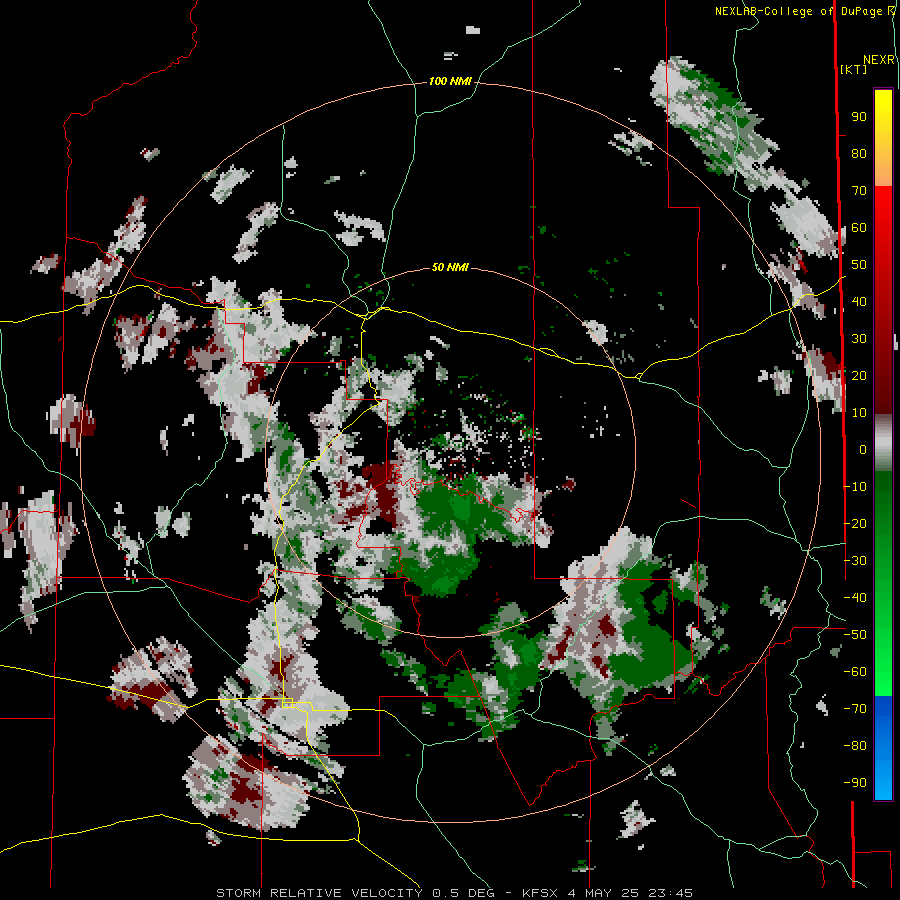Viewport: 900px width, 900px height.
Task: Click the "-90" scale label
Action: (x=855, y=783)
